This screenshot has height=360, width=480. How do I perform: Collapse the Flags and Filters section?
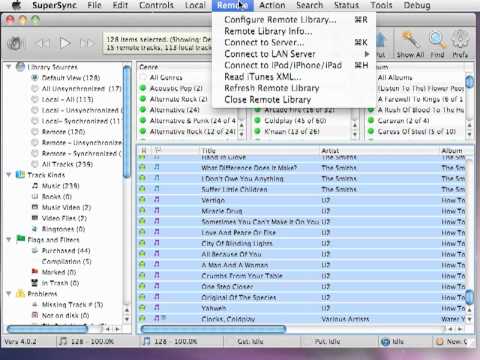tap(9, 239)
